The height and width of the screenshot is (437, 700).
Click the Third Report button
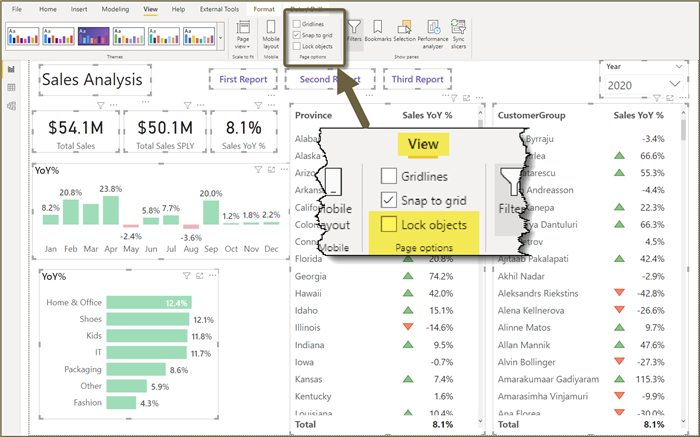[417, 79]
